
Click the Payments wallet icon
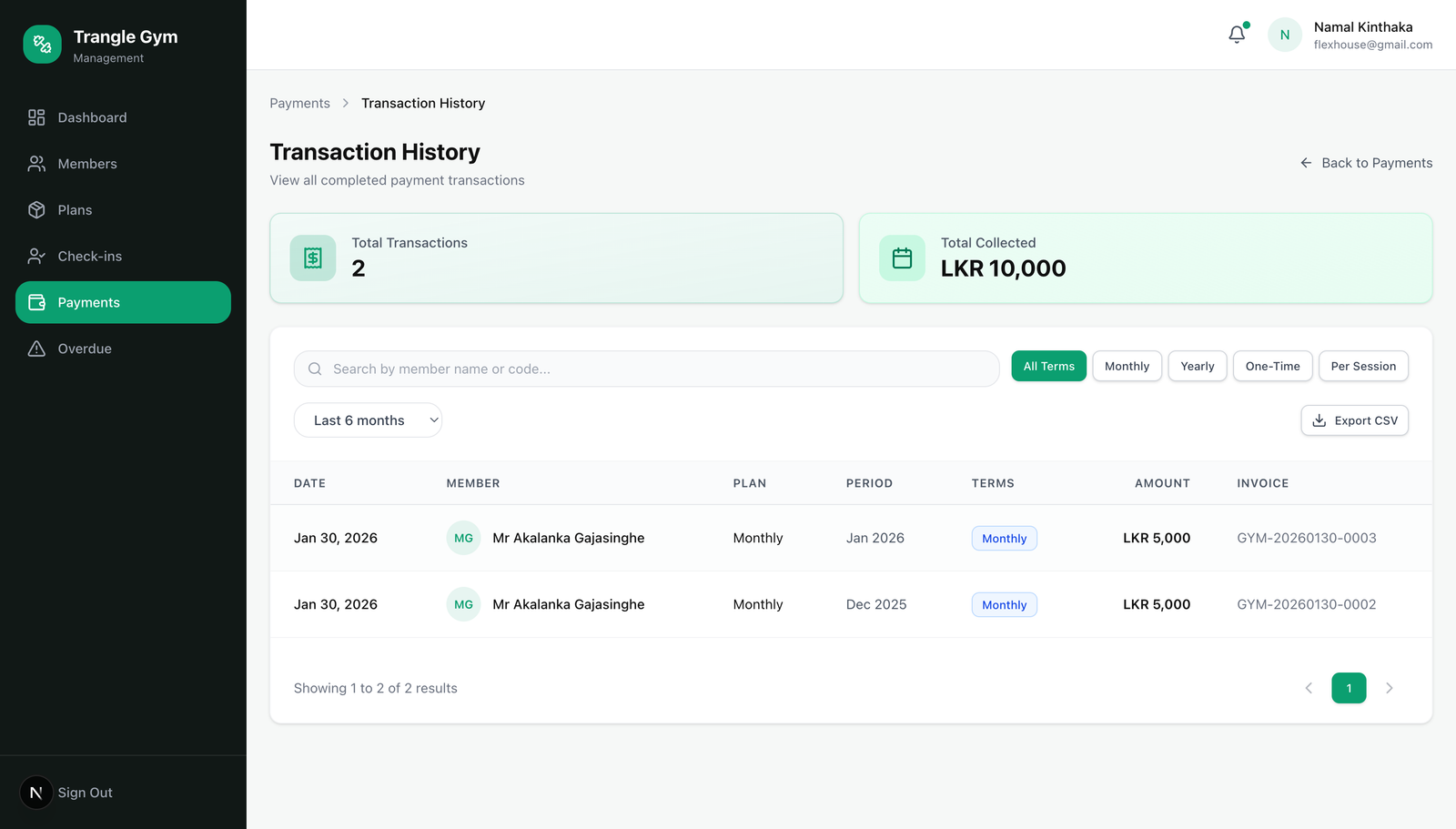click(x=36, y=302)
